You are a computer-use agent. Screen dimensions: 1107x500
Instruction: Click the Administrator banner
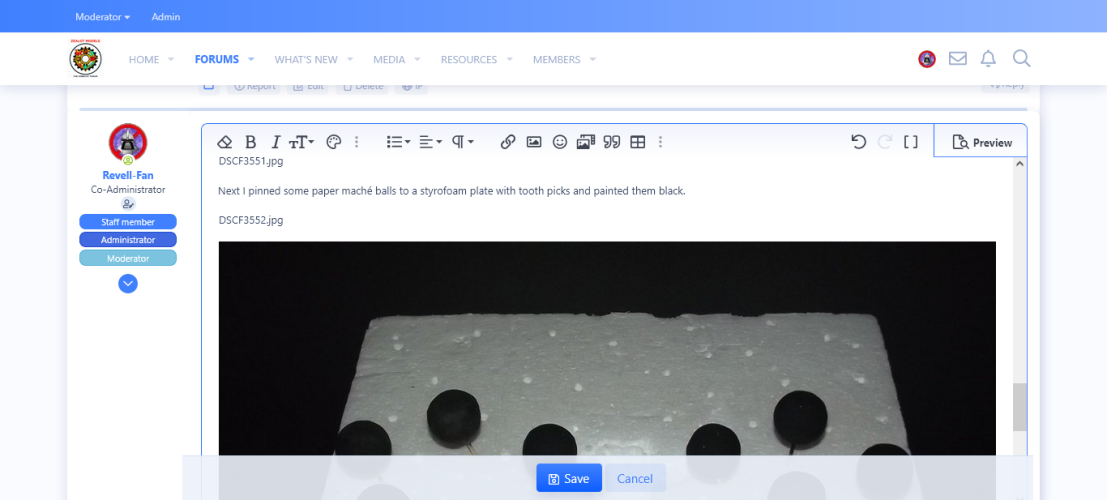click(128, 240)
